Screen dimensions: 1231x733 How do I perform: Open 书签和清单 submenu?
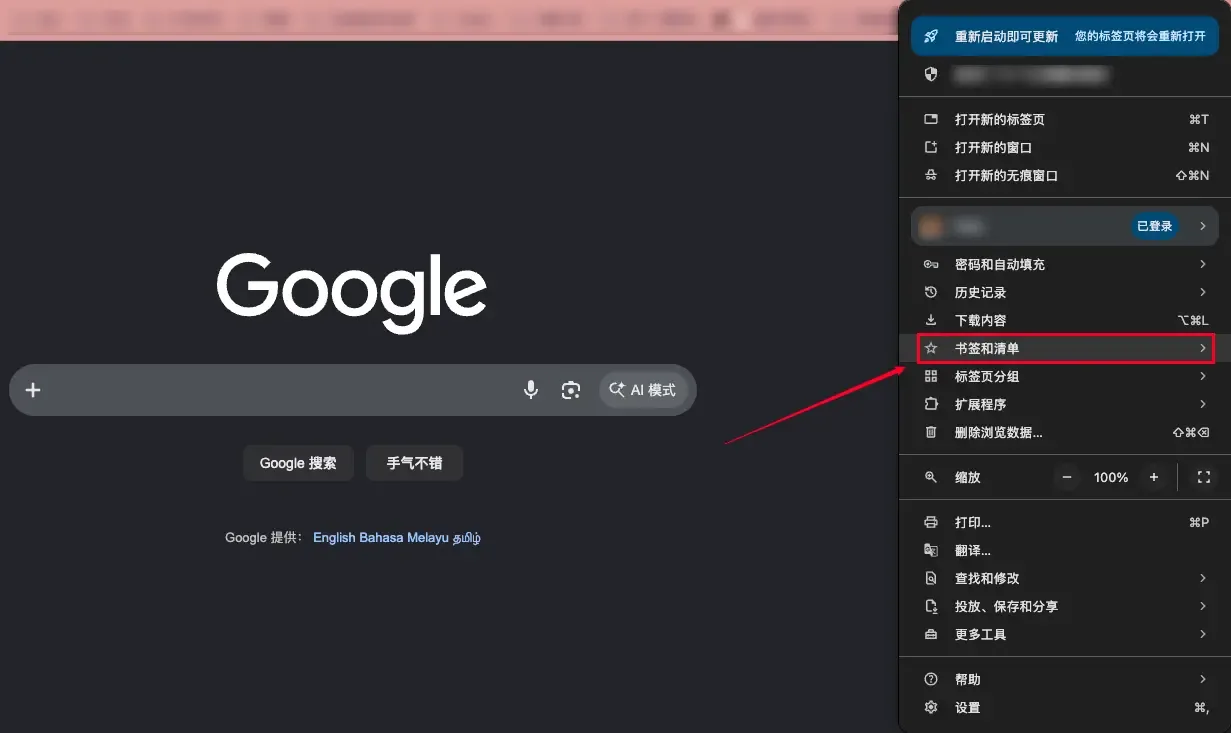tap(1064, 348)
